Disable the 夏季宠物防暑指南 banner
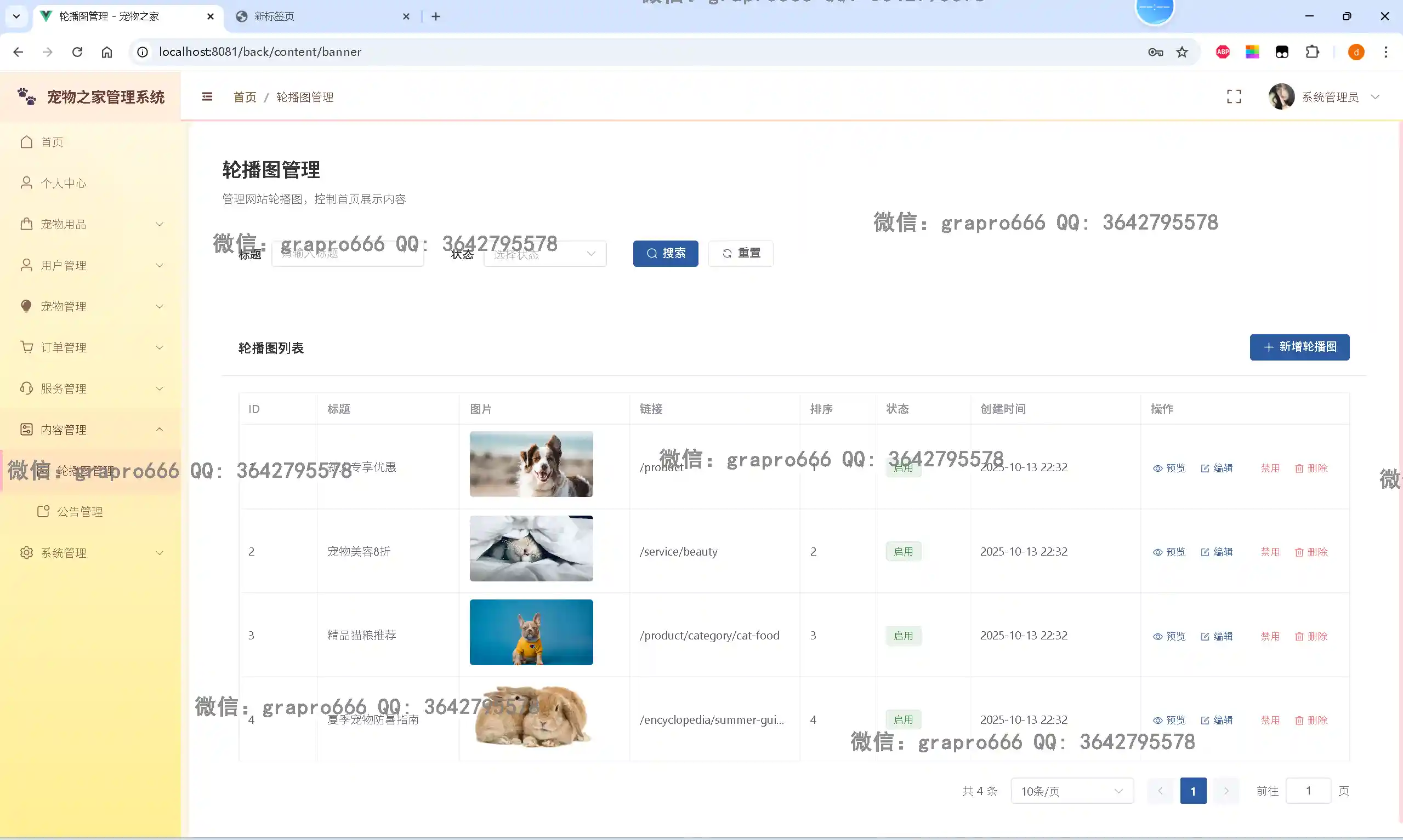Image resolution: width=1403 pixels, height=840 pixels. pyautogui.click(x=1270, y=720)
